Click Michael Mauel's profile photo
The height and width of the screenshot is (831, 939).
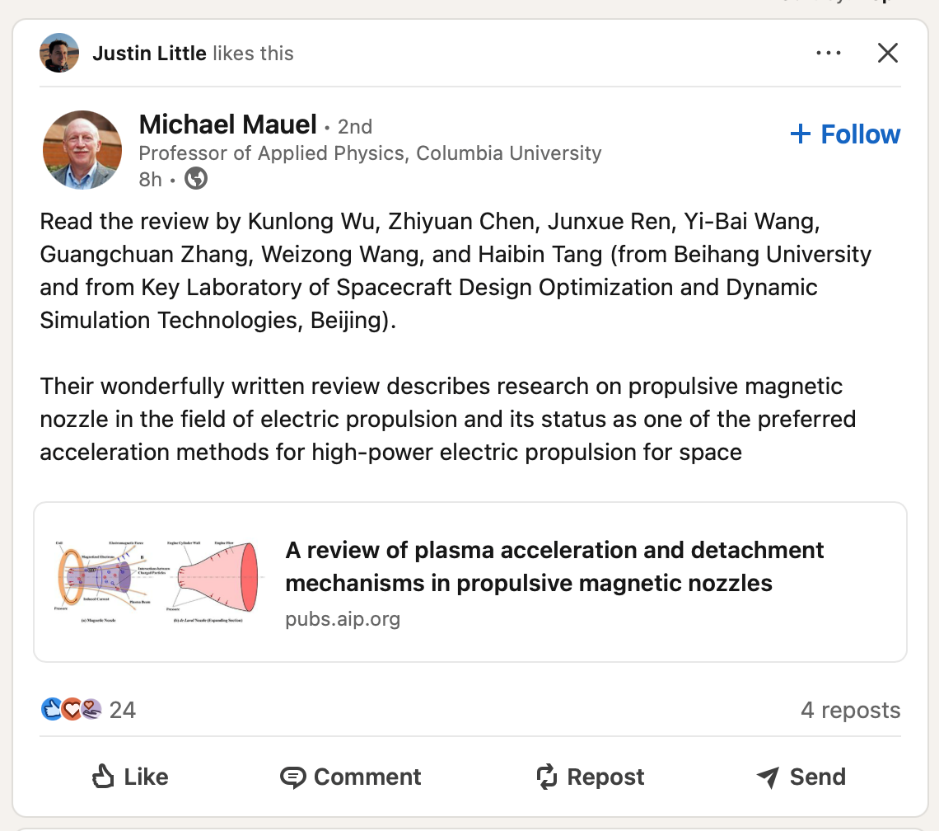click(x=82, y=150)
